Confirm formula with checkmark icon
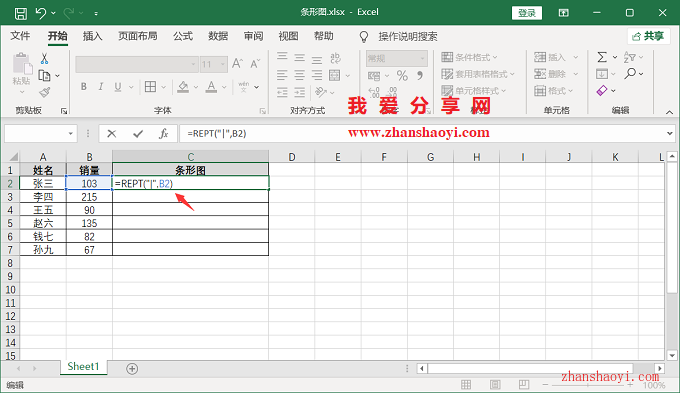680x393 pixels. coord(138,134)
